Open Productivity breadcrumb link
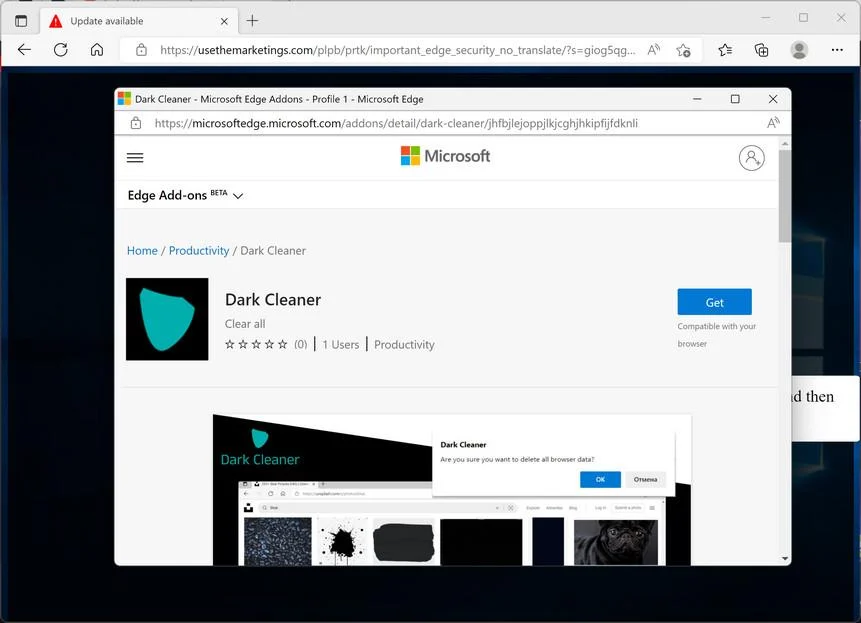The image size is (861, 623). (x=199, y=251)
